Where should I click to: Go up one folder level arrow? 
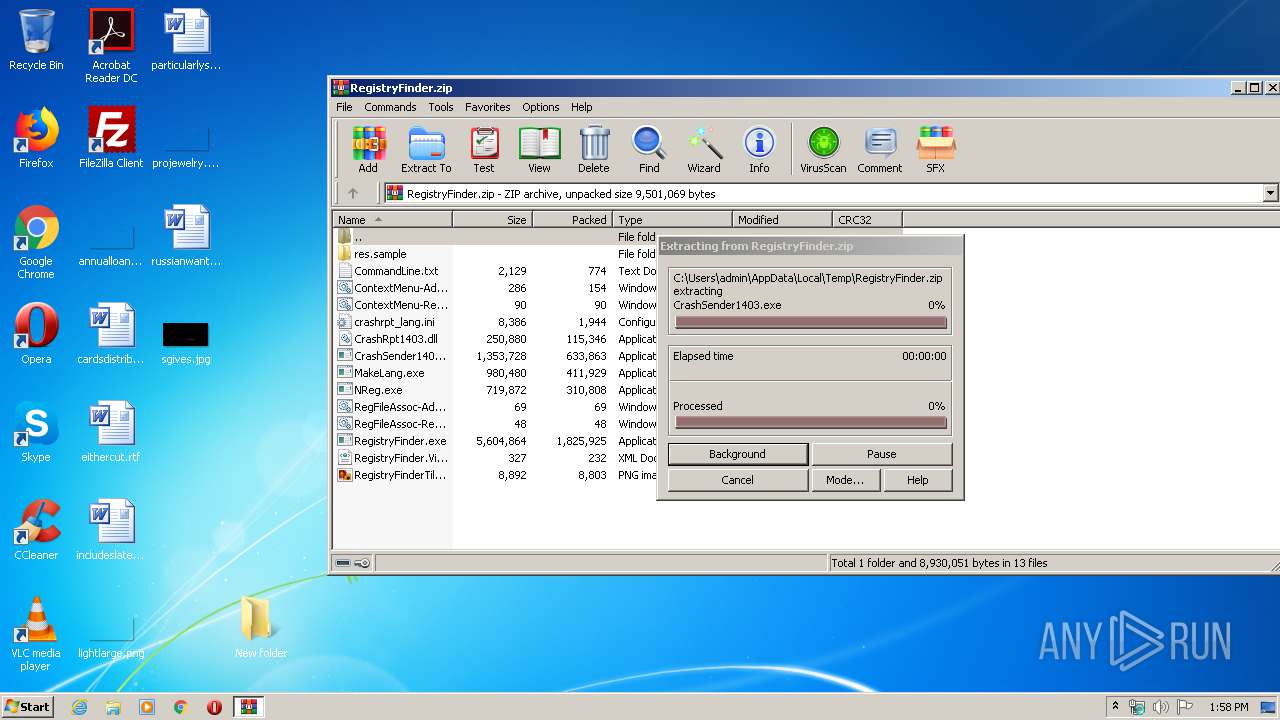(353, 194)
